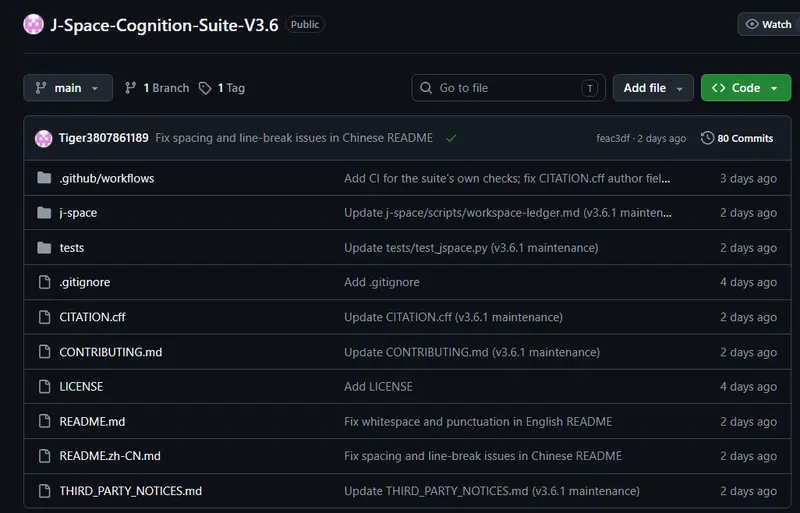This screenshot has height=513, width=800.
Task: Click the branch icon next to 1 Branch
Action: [131, 88]
